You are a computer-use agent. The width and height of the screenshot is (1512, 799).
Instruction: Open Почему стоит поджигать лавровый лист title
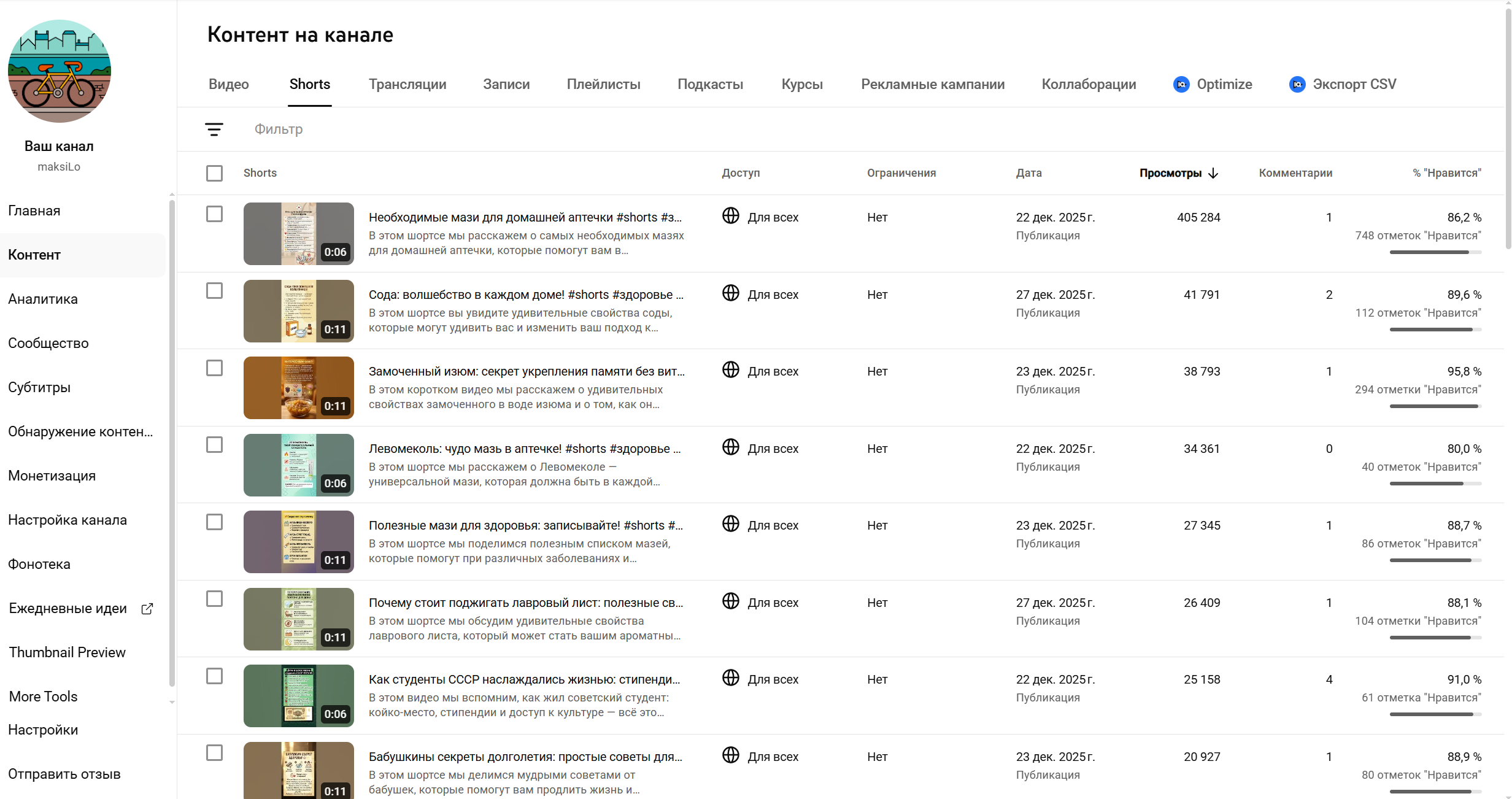(525, 603)
